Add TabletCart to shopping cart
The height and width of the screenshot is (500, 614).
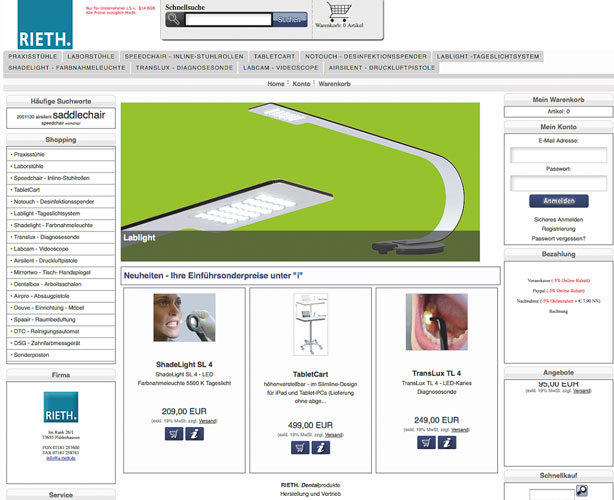pyautogui.click(x=300, y=448)
